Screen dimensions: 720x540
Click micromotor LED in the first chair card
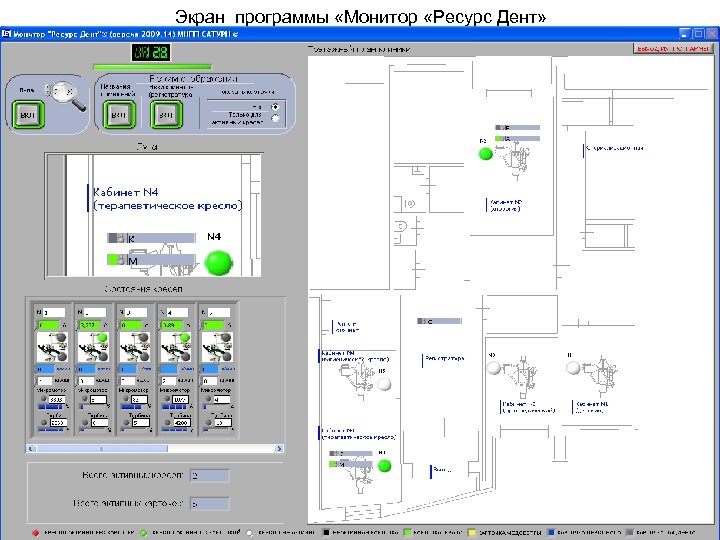44,399
